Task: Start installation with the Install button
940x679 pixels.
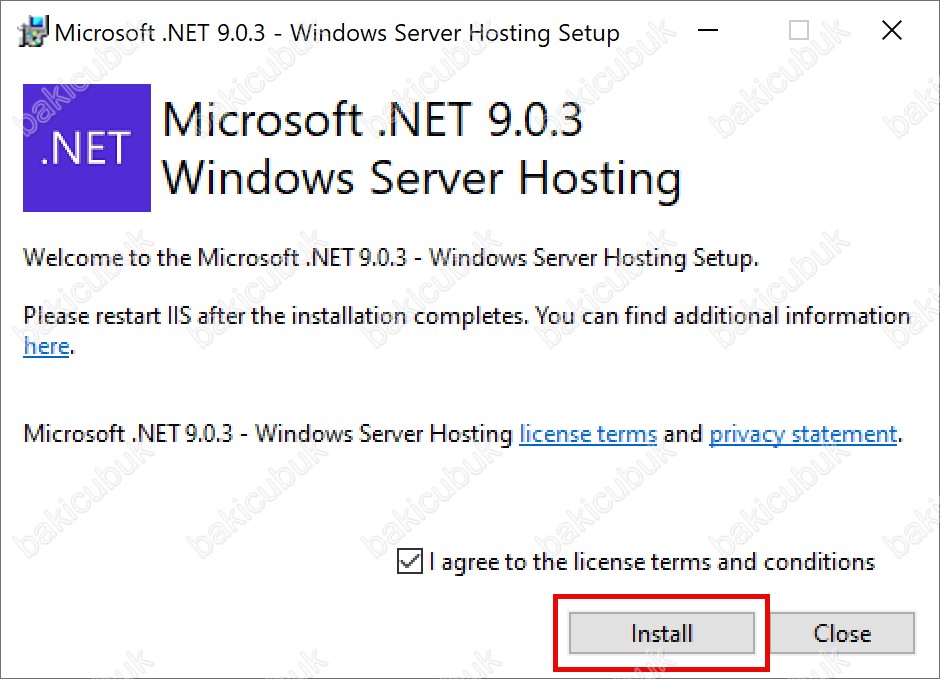Action: coord(662,633)
